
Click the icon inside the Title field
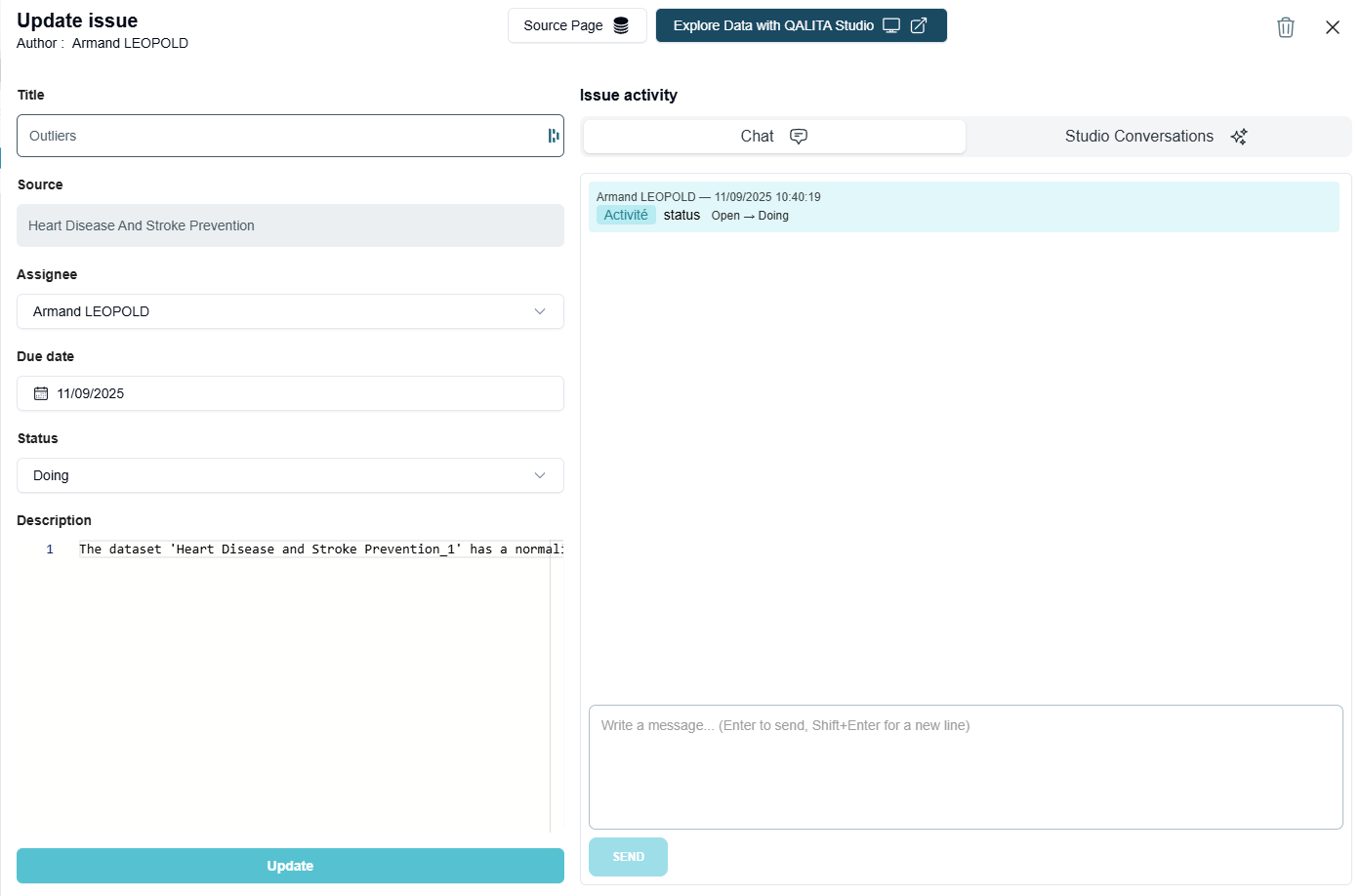tap(554, 136)
